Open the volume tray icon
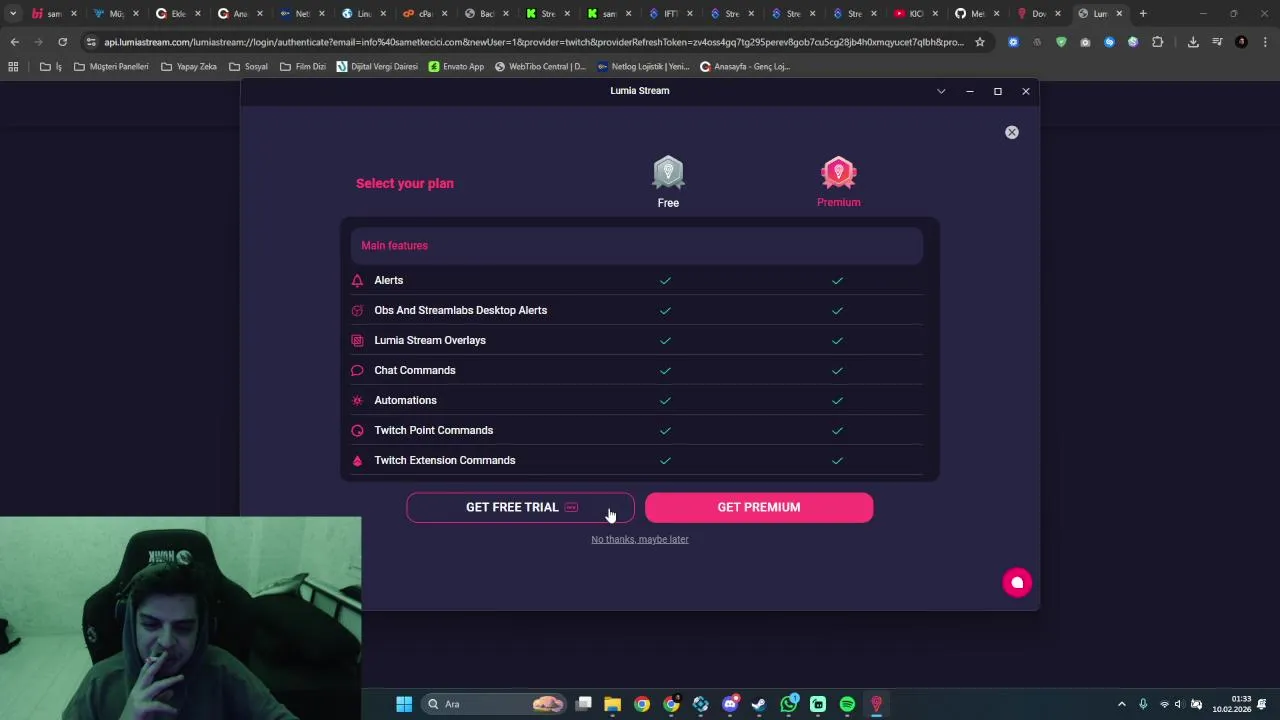 1179,704
